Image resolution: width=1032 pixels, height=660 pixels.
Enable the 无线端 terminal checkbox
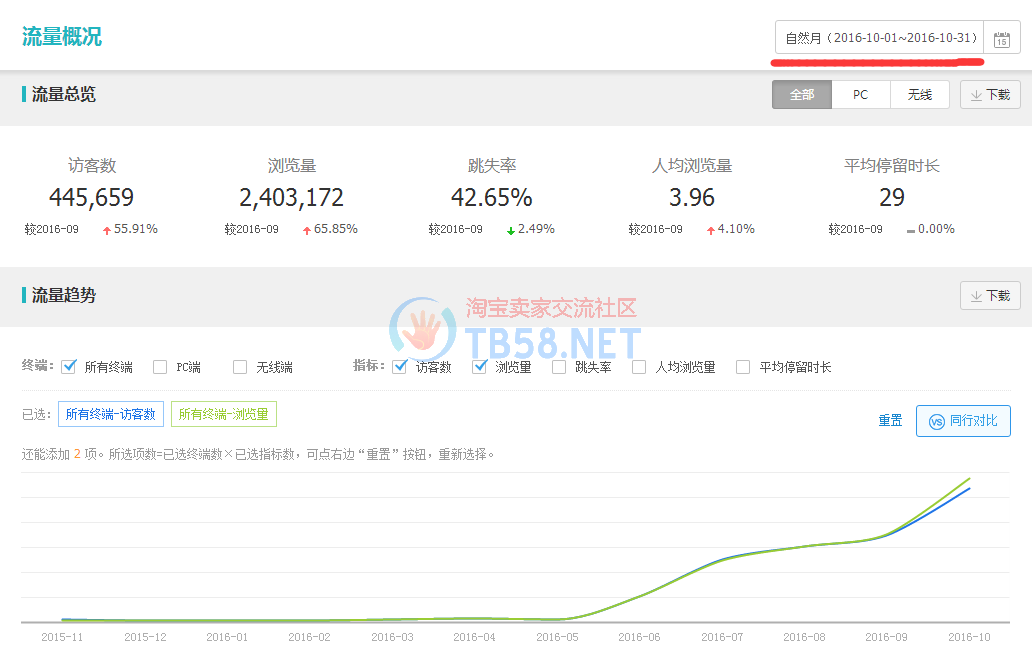[x=240, y=367]
